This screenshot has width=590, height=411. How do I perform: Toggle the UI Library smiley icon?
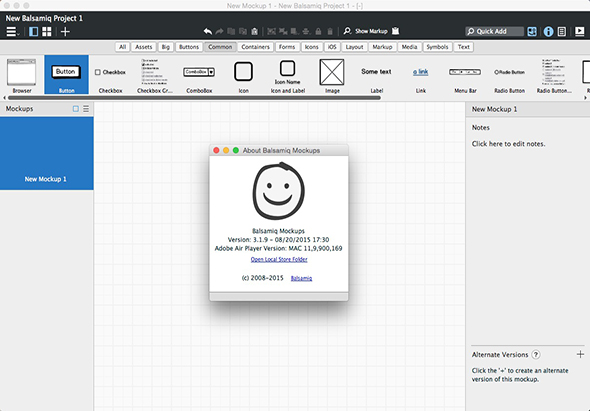point(532,32)
